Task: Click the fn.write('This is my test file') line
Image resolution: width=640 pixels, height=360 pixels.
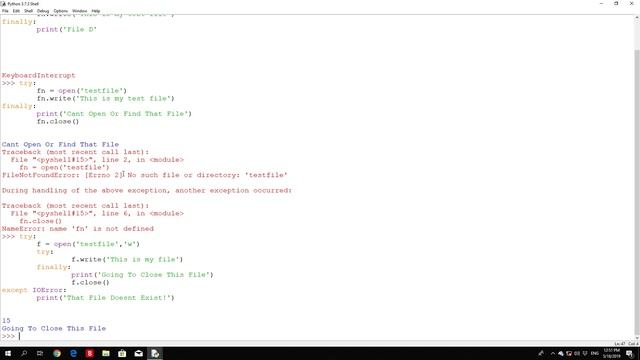Action: click(x=105, y=99)
